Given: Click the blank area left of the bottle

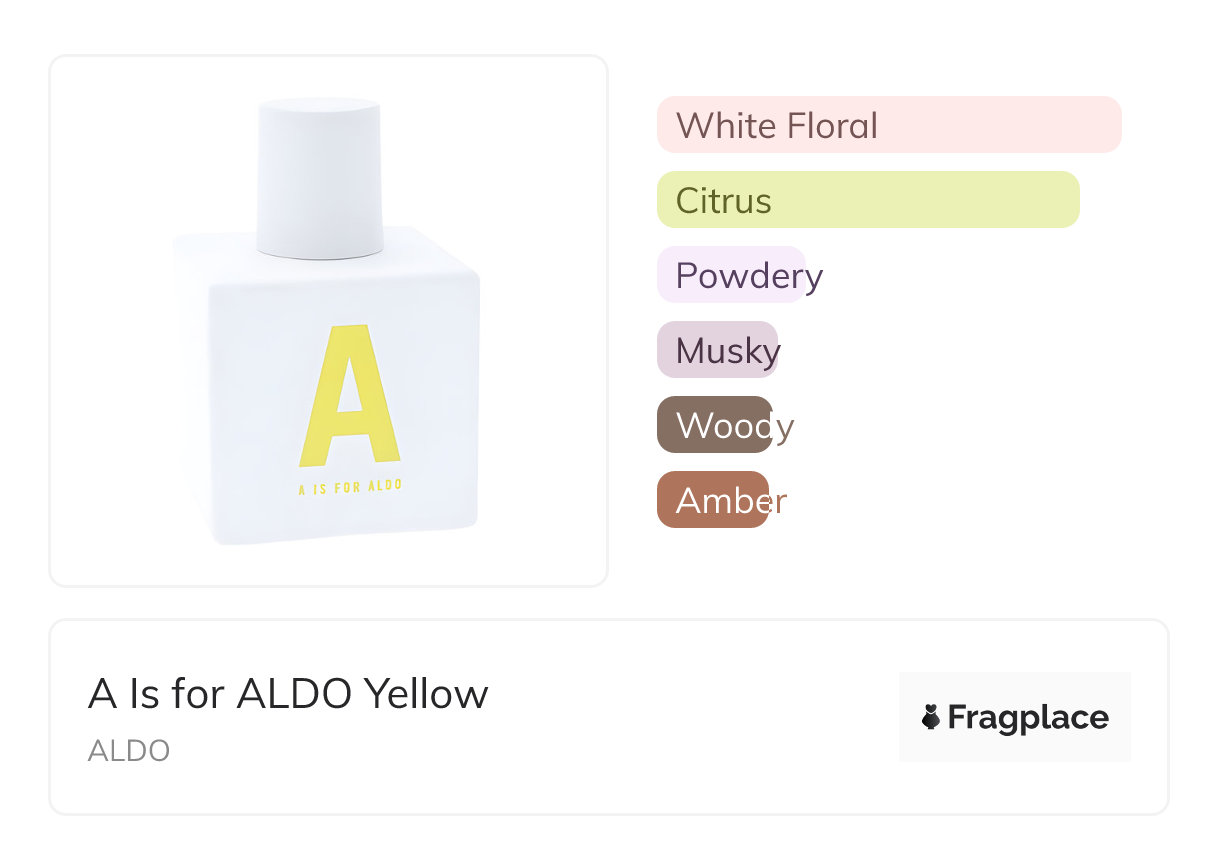Looking at the screenshot, I should 110,320.
